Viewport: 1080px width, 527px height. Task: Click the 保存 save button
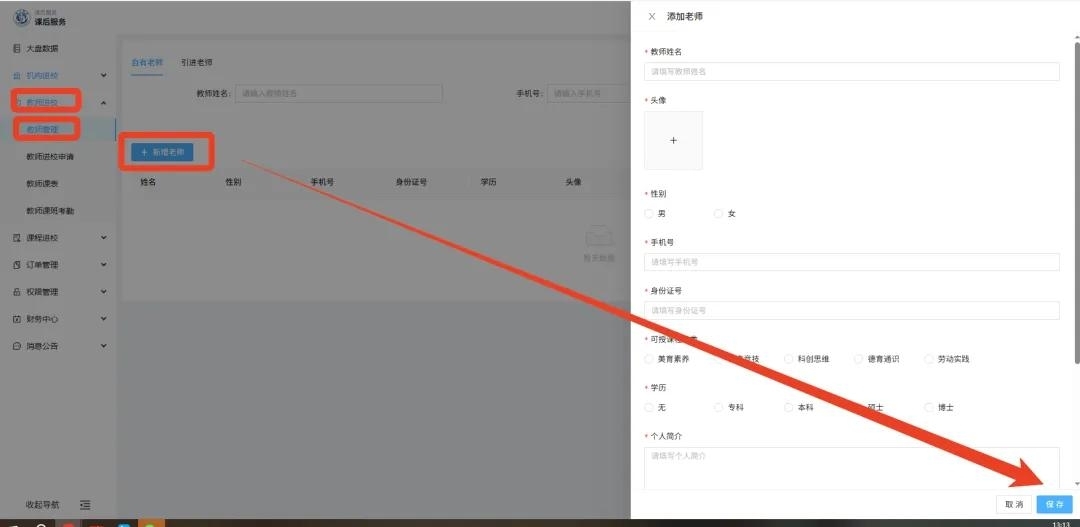(1054, 504)
